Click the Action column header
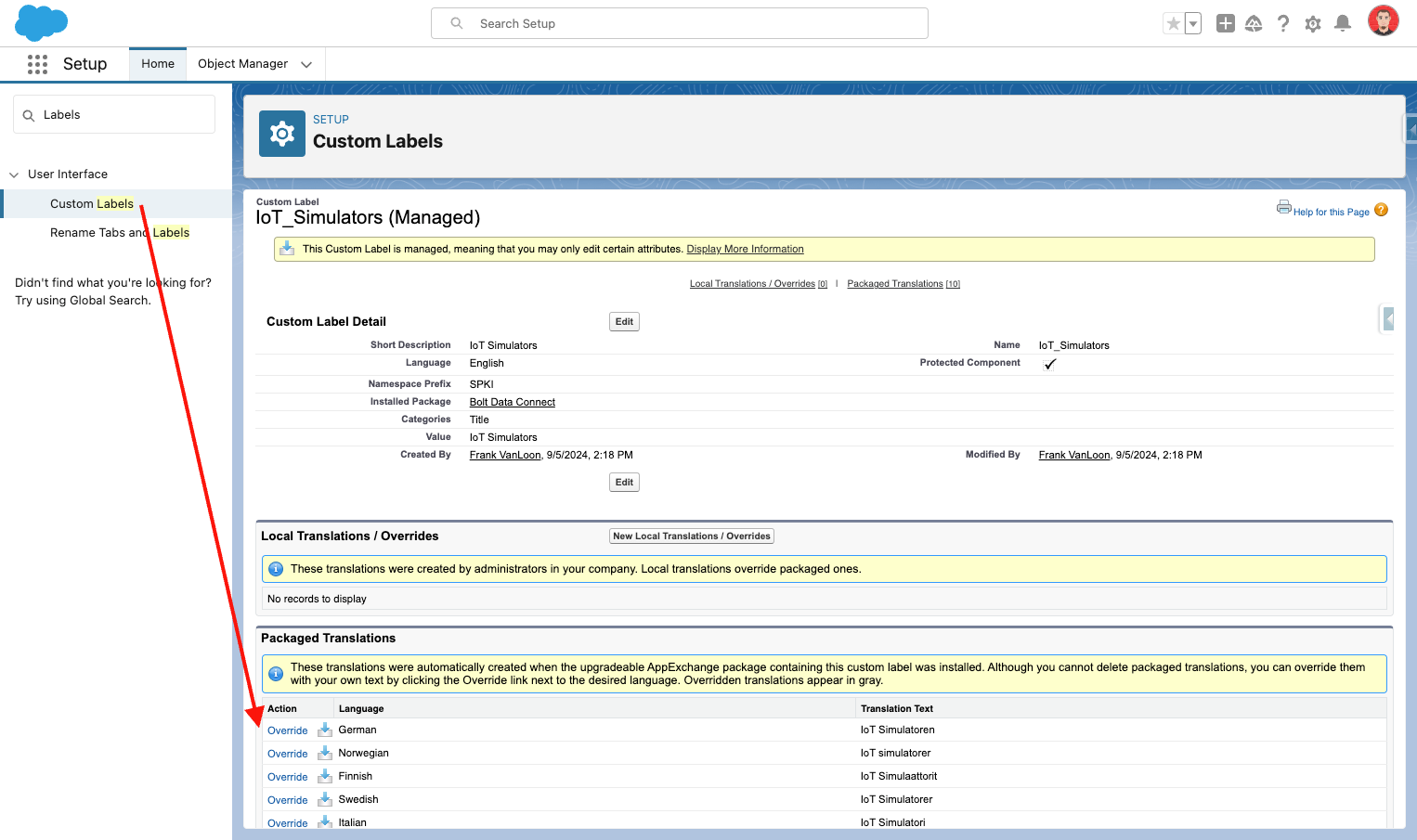 tap(282, 709)
